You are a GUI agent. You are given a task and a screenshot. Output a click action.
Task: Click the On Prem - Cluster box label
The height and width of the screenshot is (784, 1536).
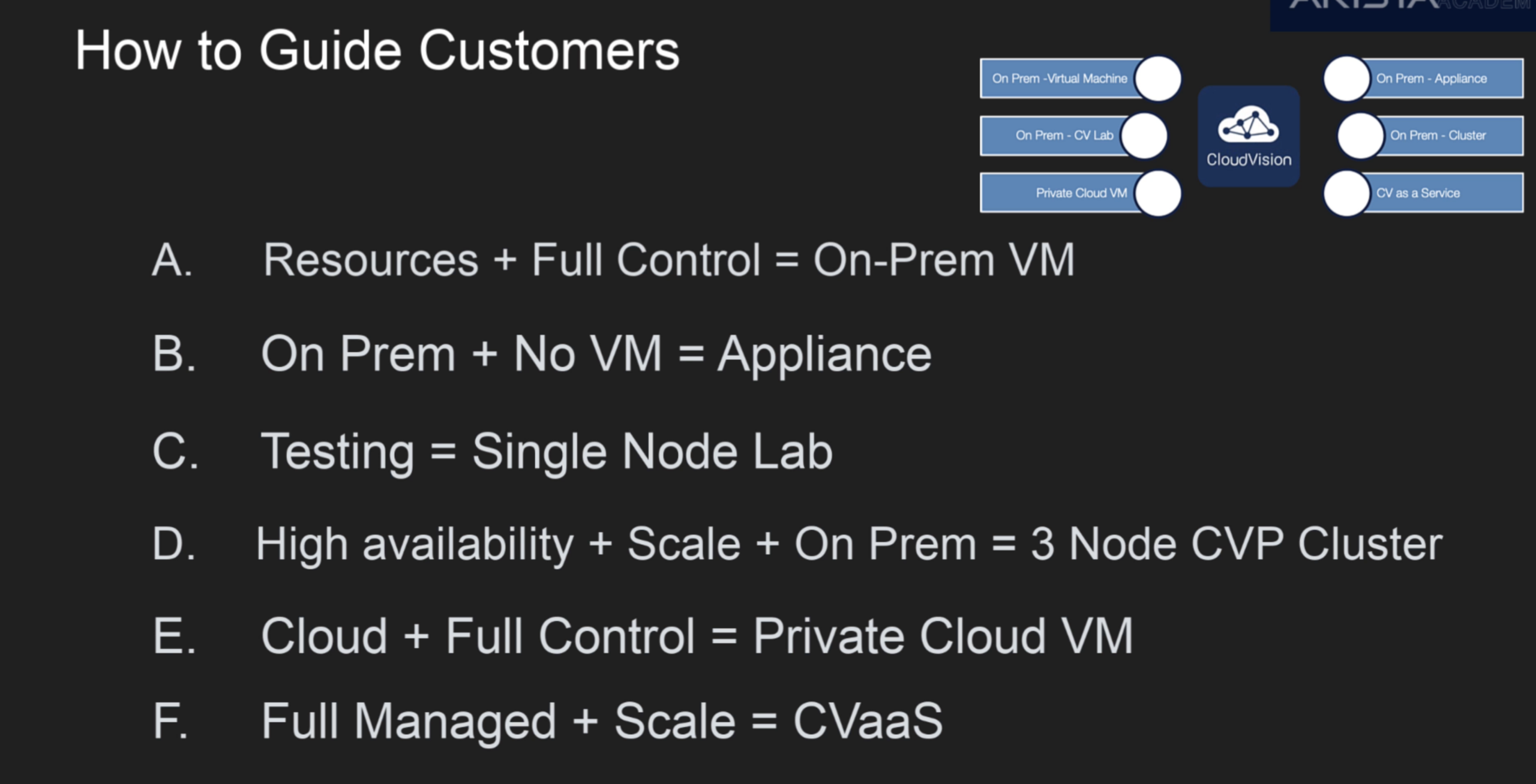[x=1438, y=136]
